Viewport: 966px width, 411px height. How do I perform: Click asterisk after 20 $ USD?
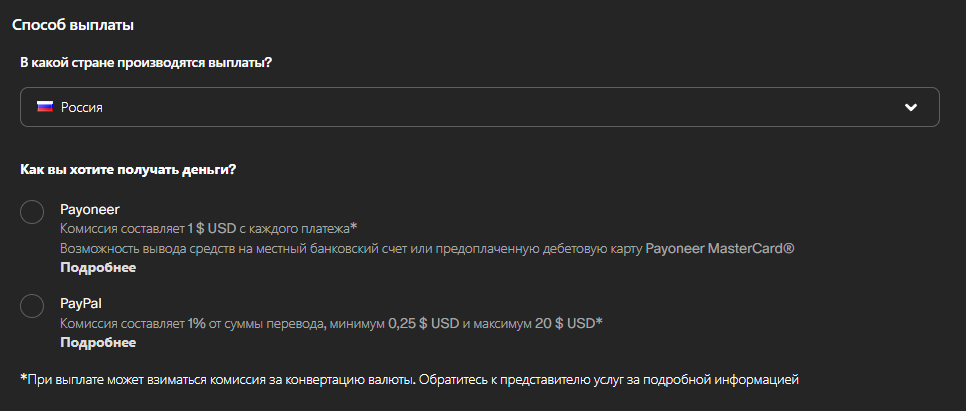(599, 321)
